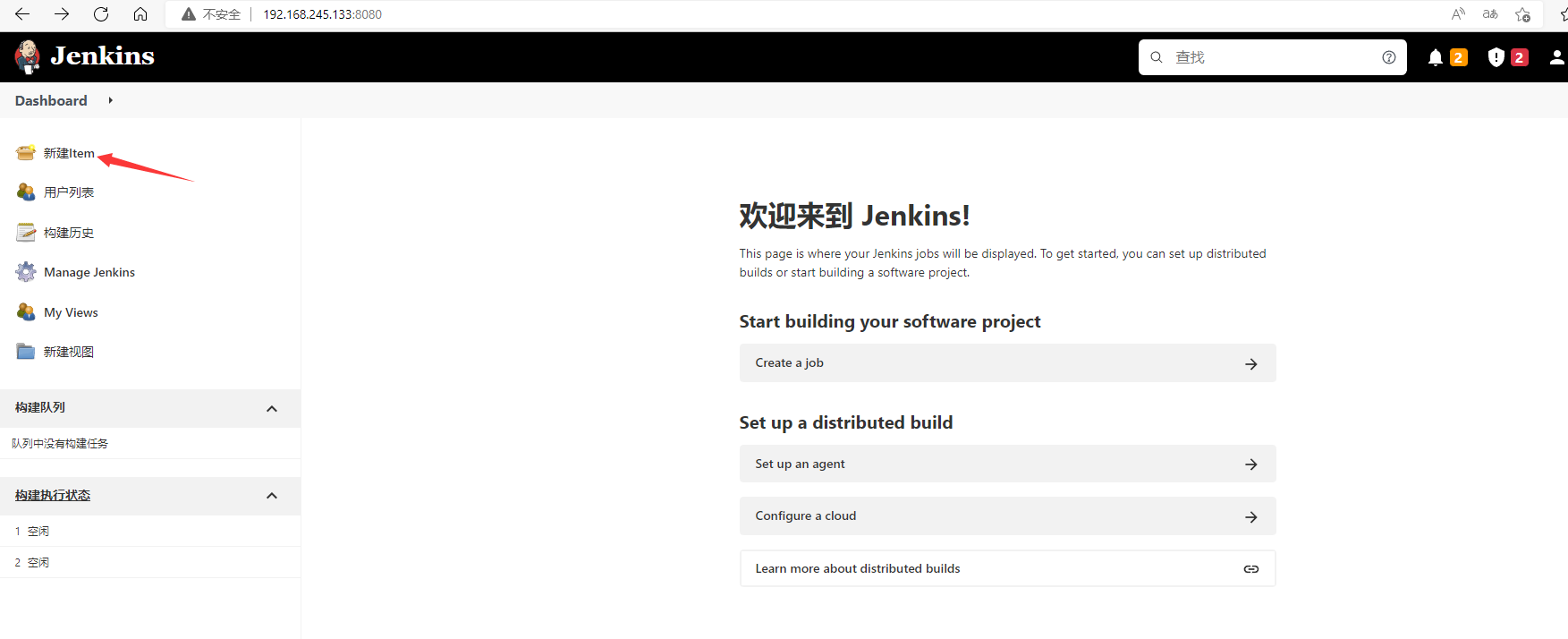Screen dimensions: 1568x639
Task: Add page to favorites star icon
Action: point(1522,14)
